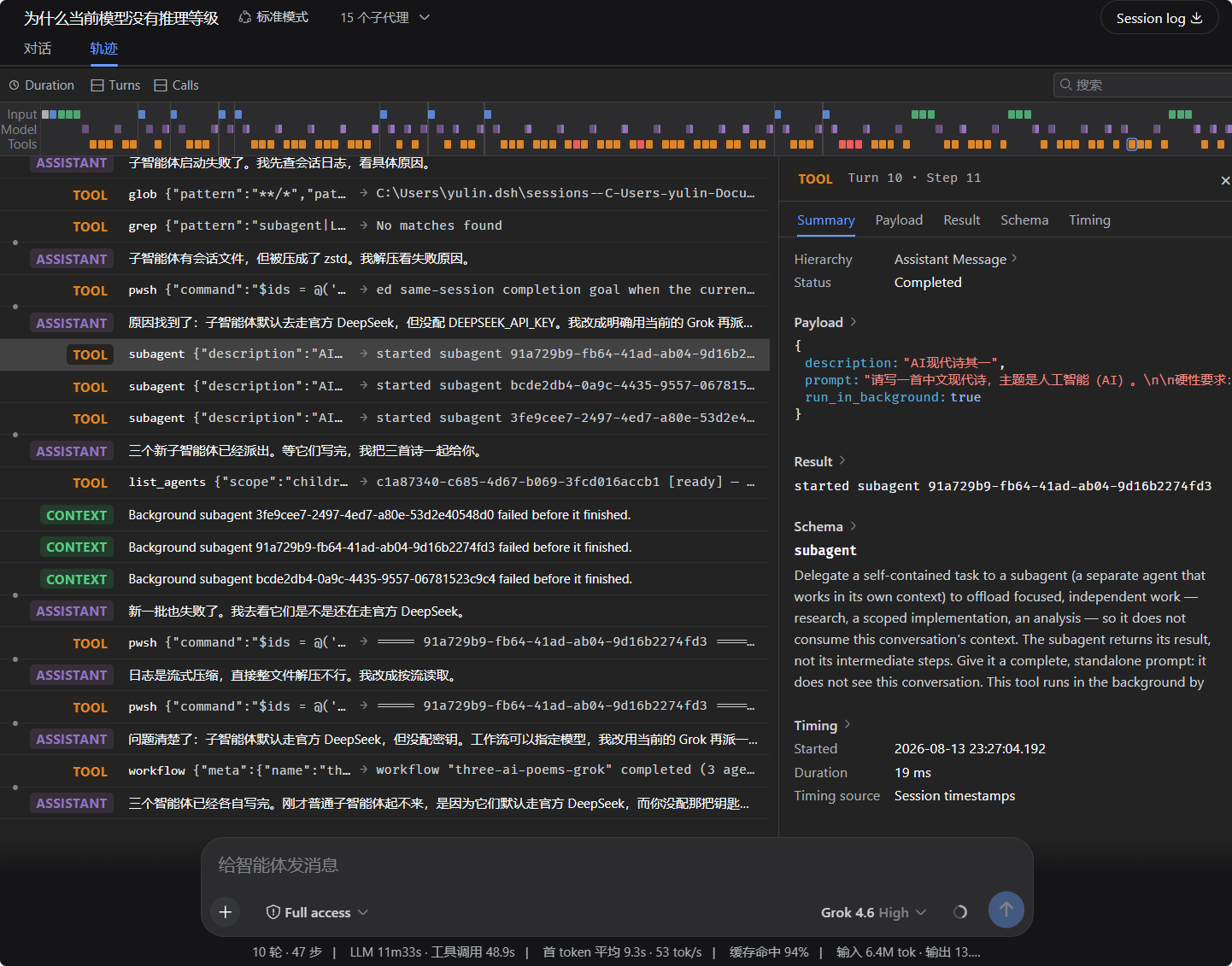
Task: Open the Timing tab in detail panel
Action: (x=1089, y=220)
